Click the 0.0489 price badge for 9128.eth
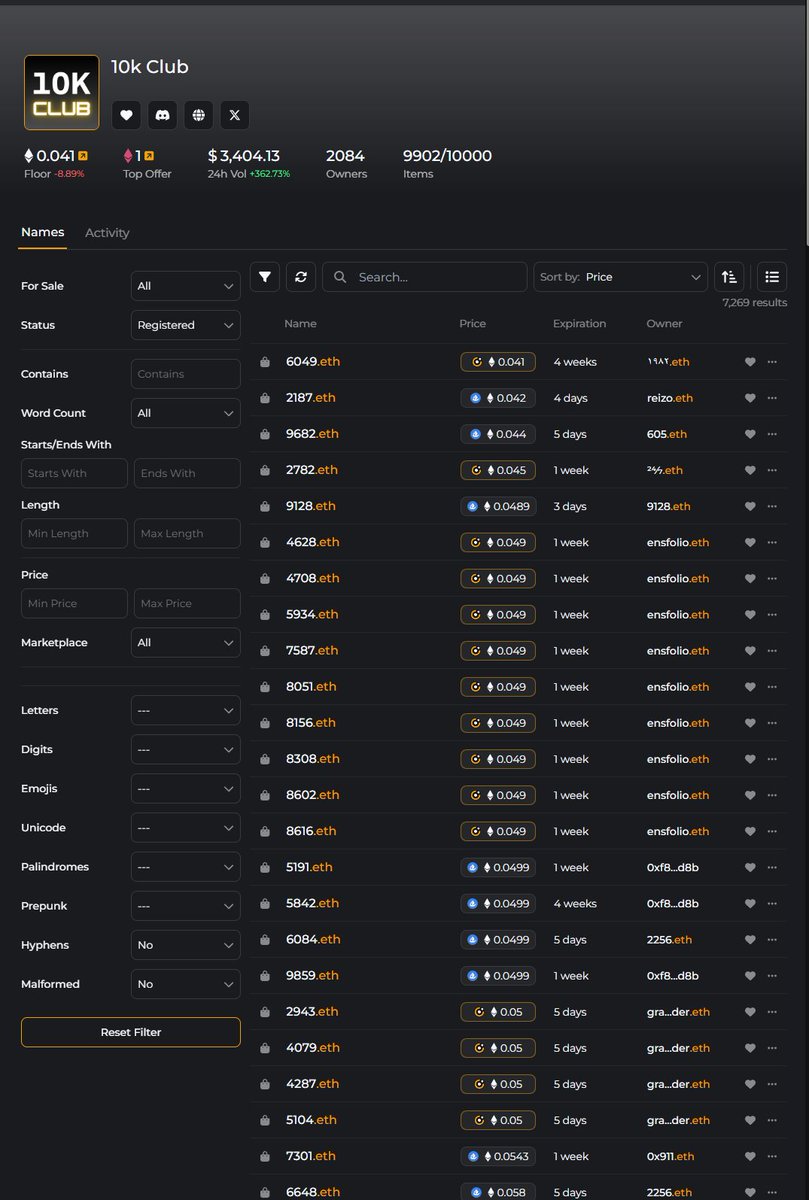This screenshot has width=809, height=1200. point(498,506)
